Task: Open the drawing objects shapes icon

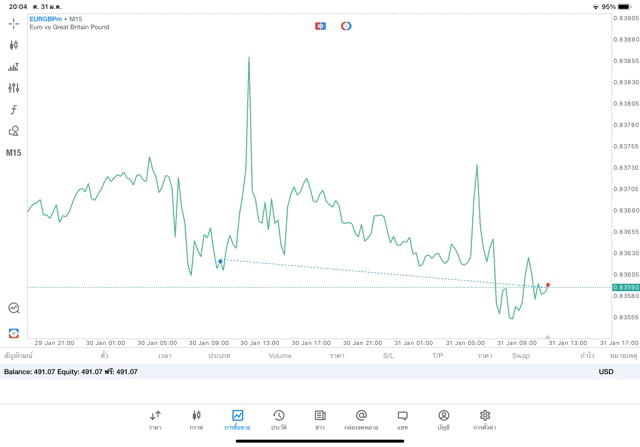Action: click(14, 131)
